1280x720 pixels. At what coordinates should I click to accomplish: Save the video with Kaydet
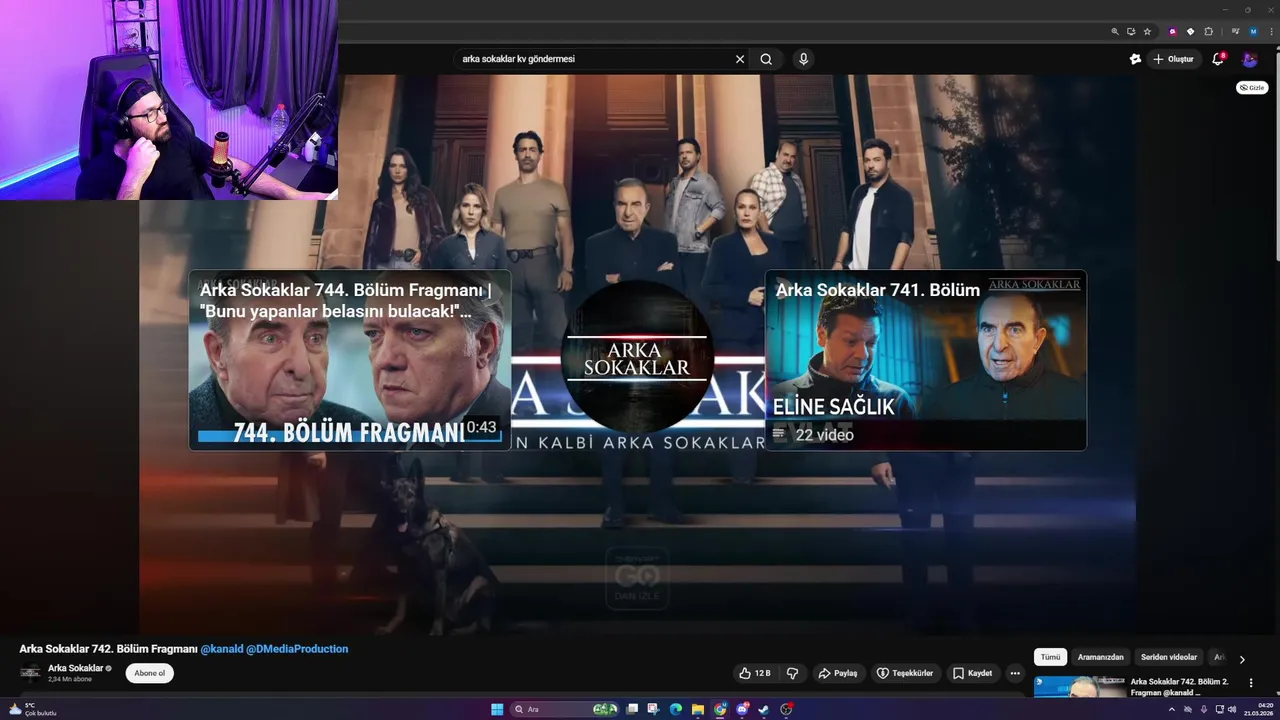pyautogui.click(x=972, y=673)
